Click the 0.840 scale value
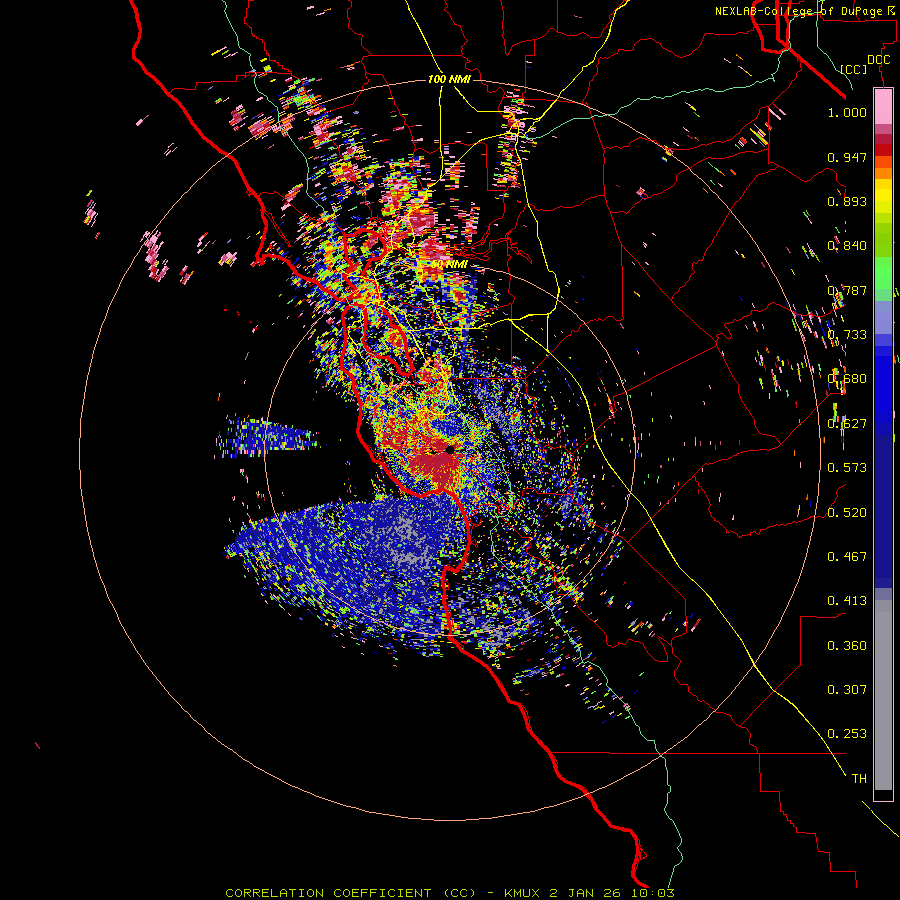 847,246
